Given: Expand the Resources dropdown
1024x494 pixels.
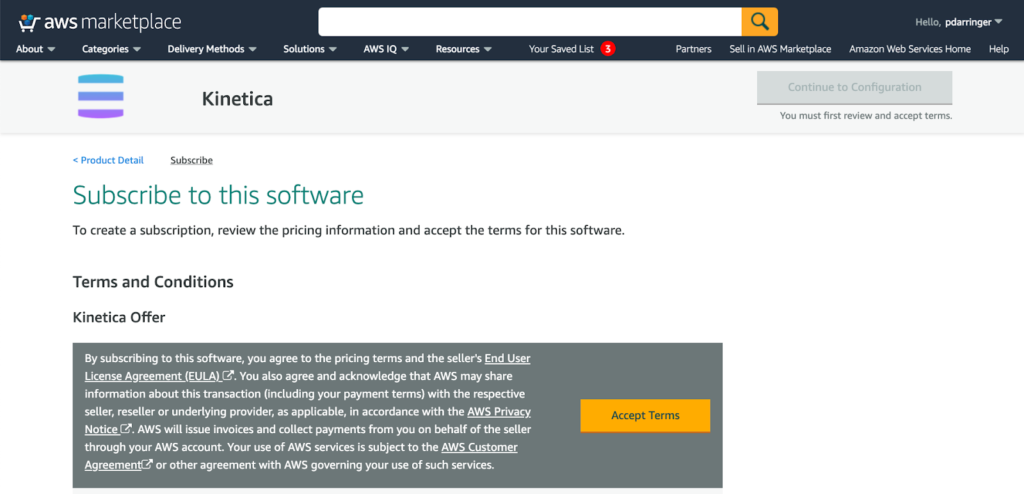Looking at the screenshot, I should click(x=464, y=49).
